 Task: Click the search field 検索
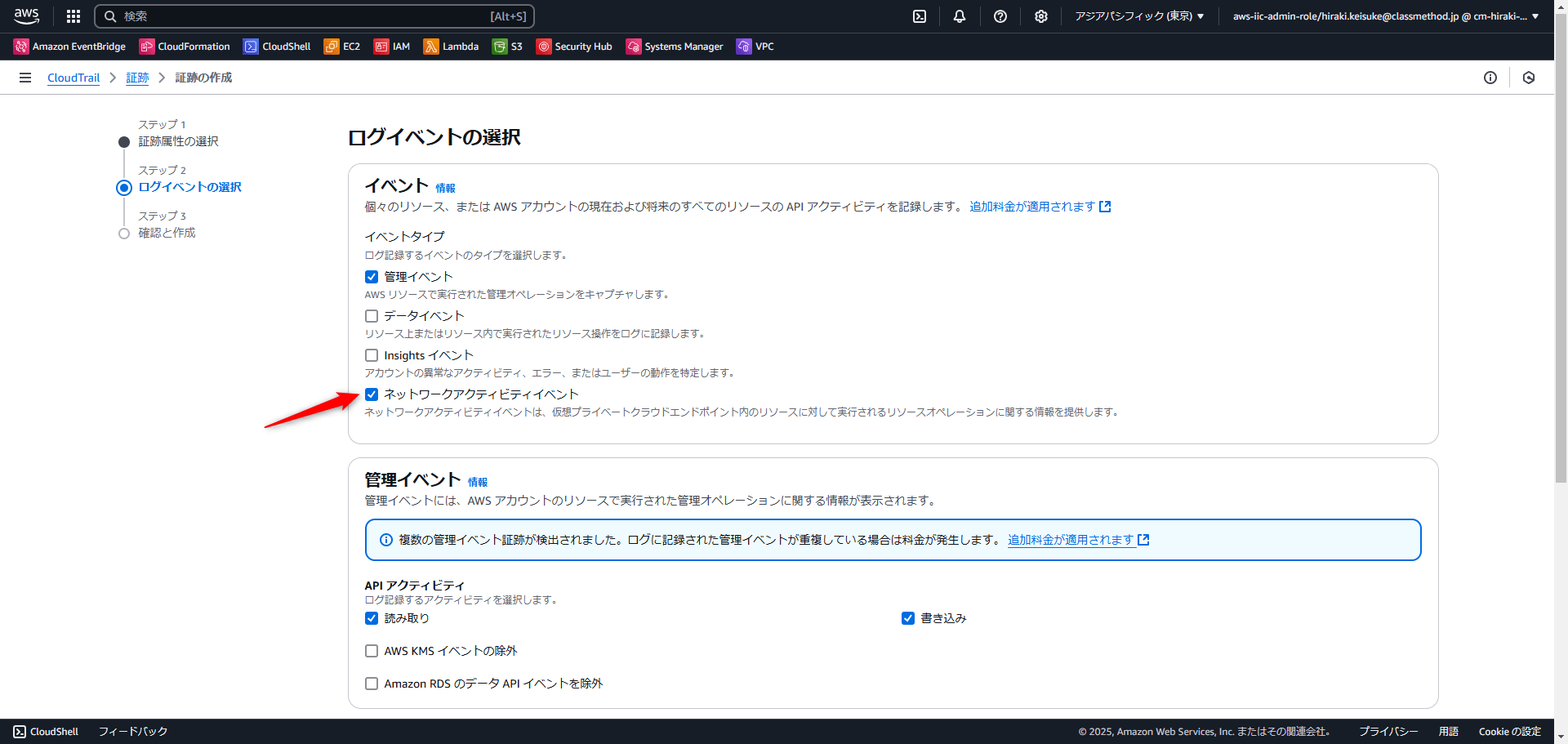(x=314, y=16)
